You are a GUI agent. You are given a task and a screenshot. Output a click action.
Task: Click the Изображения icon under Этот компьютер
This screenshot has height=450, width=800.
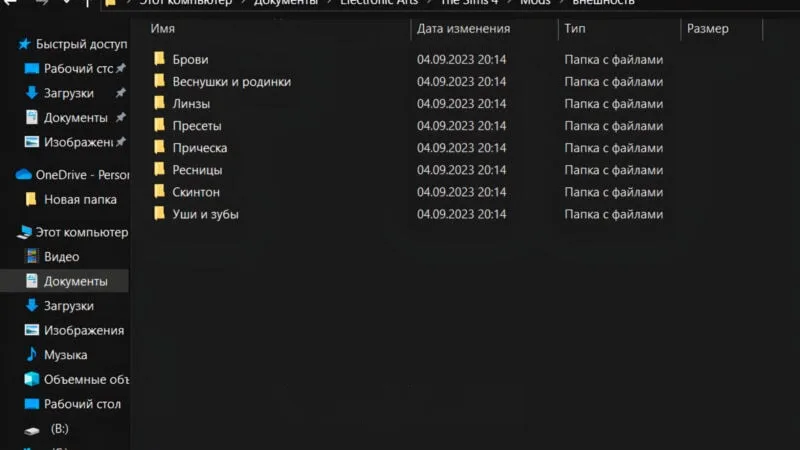pos(32,330)
